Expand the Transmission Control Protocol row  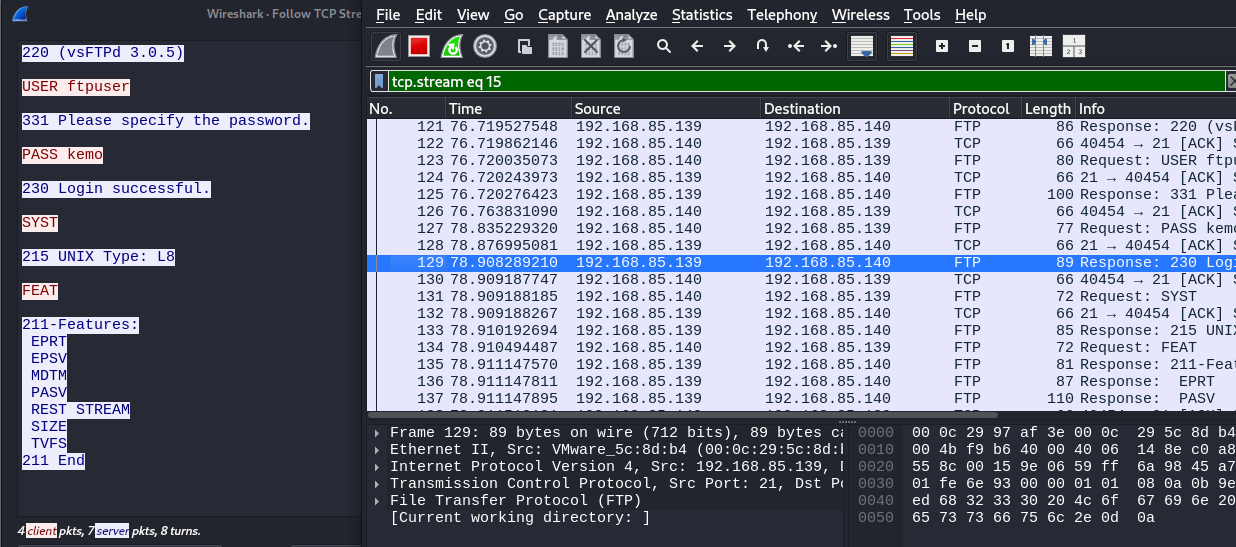point(376,484)
